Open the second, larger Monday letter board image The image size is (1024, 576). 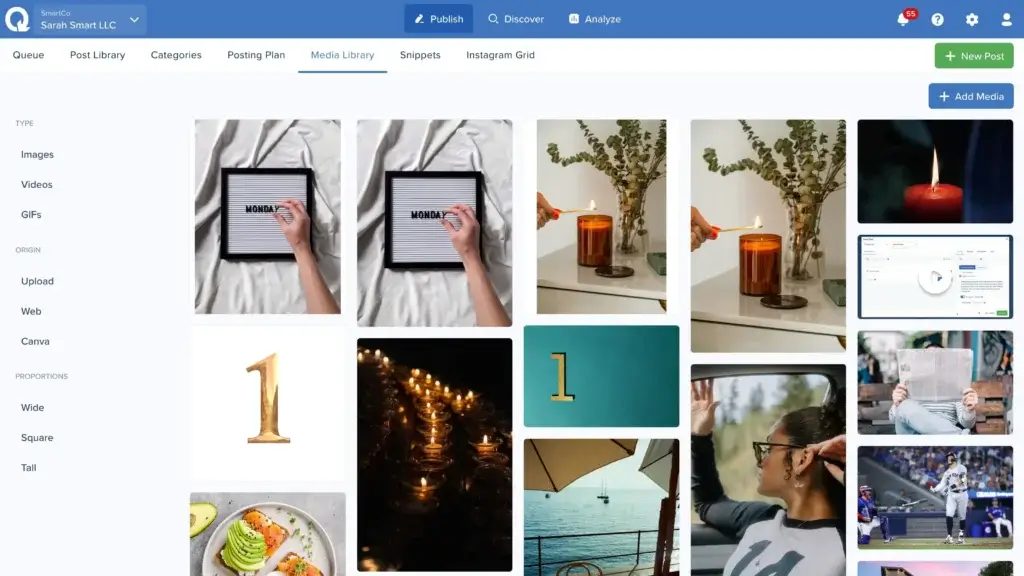[x=434, y=223]
